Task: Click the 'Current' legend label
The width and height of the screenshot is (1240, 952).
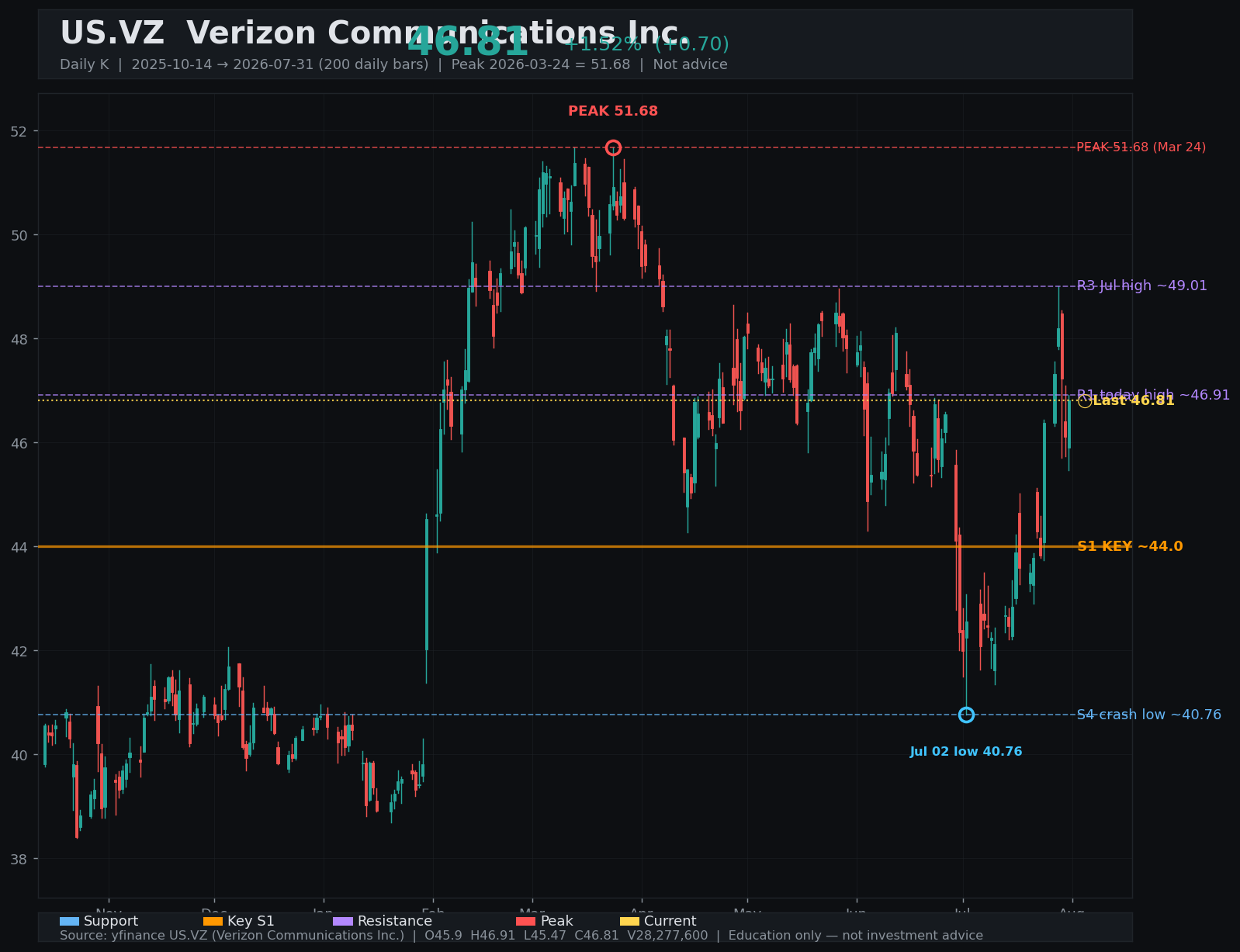Action: [x=670, y=921]
